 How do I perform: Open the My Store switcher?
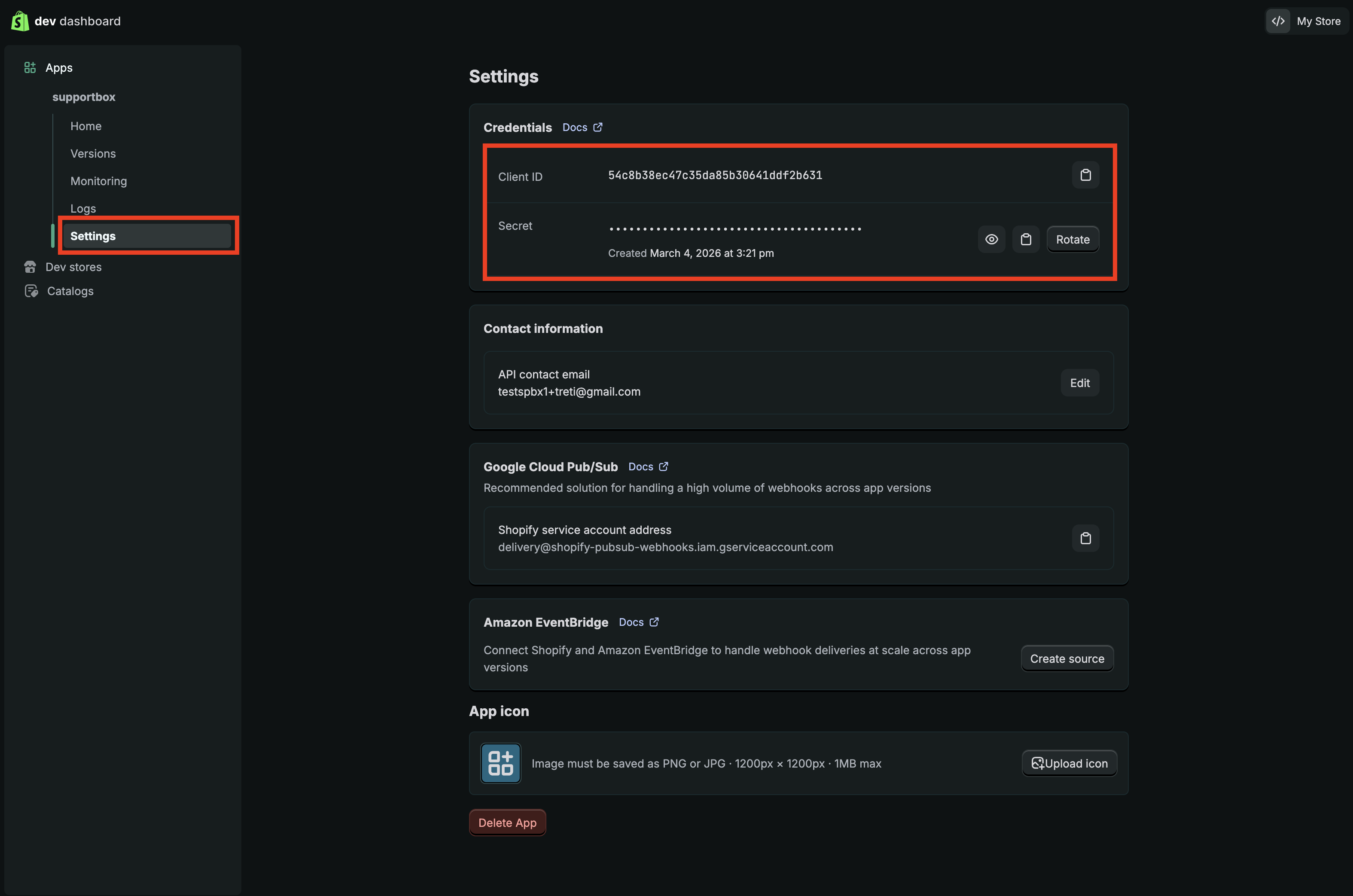pos(1307,21)
